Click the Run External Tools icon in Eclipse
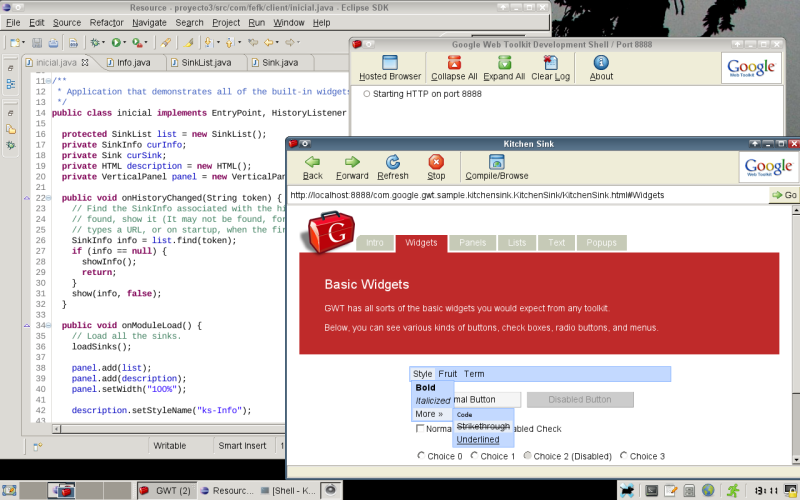 137,42
